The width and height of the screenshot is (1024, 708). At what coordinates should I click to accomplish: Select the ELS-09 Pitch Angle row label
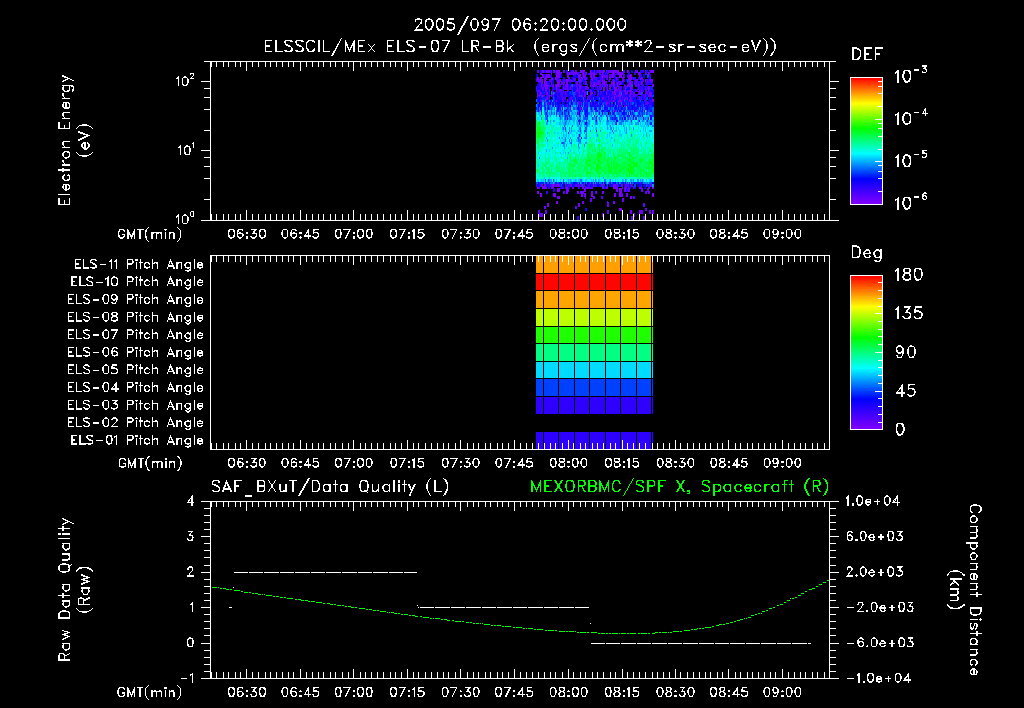coord(135,300)
